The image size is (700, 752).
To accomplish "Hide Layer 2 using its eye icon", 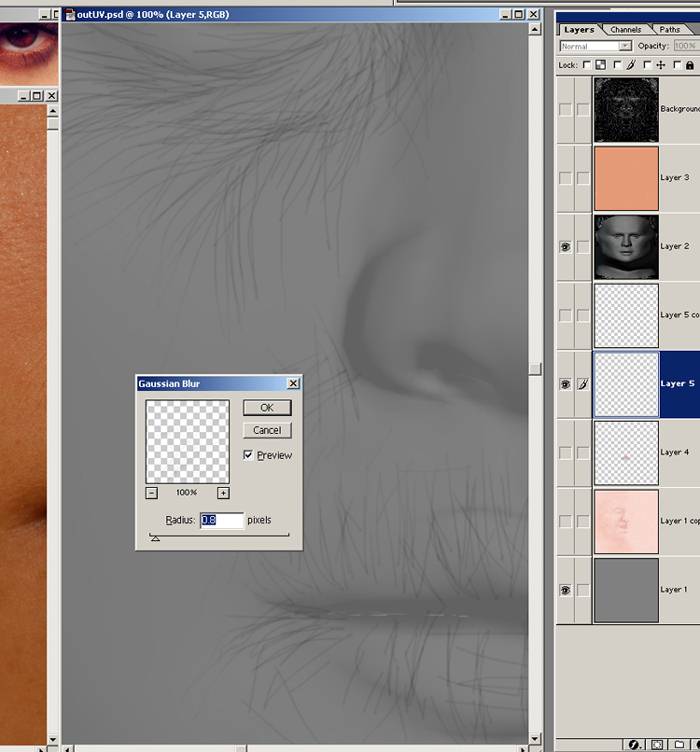I will click(565, 247).
